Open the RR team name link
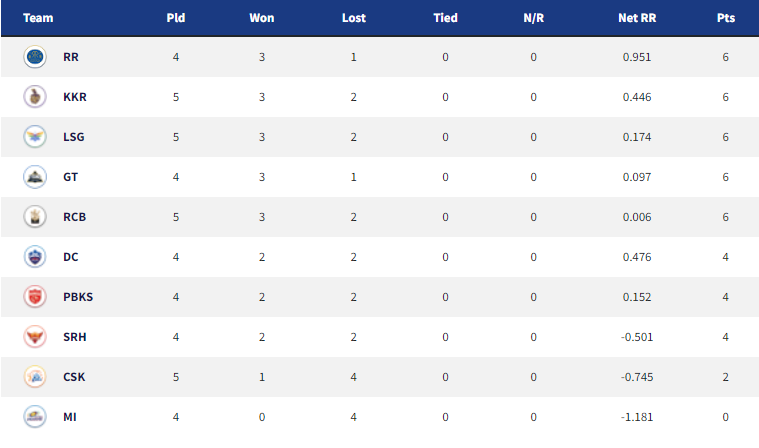Viewport: 759px width, 448px height. [71, 57]
